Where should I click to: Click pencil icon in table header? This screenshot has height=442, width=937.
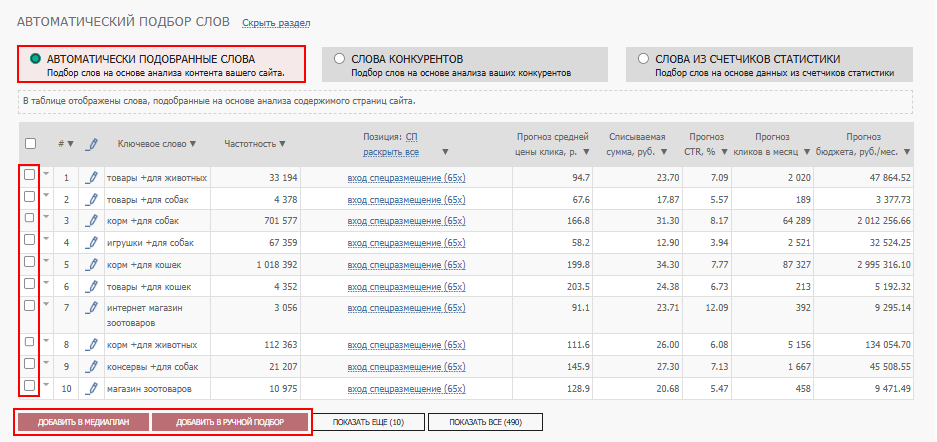click(x=92, y=144)
